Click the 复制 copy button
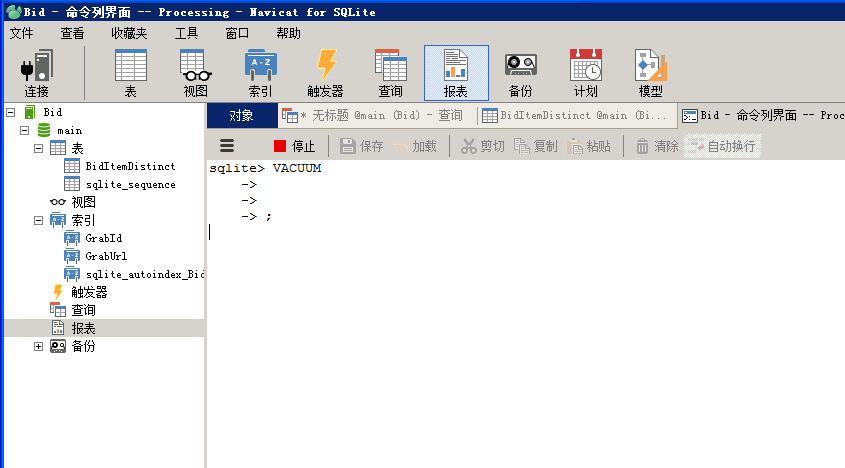This screenshot has width=845, height=468. [536, 146]
